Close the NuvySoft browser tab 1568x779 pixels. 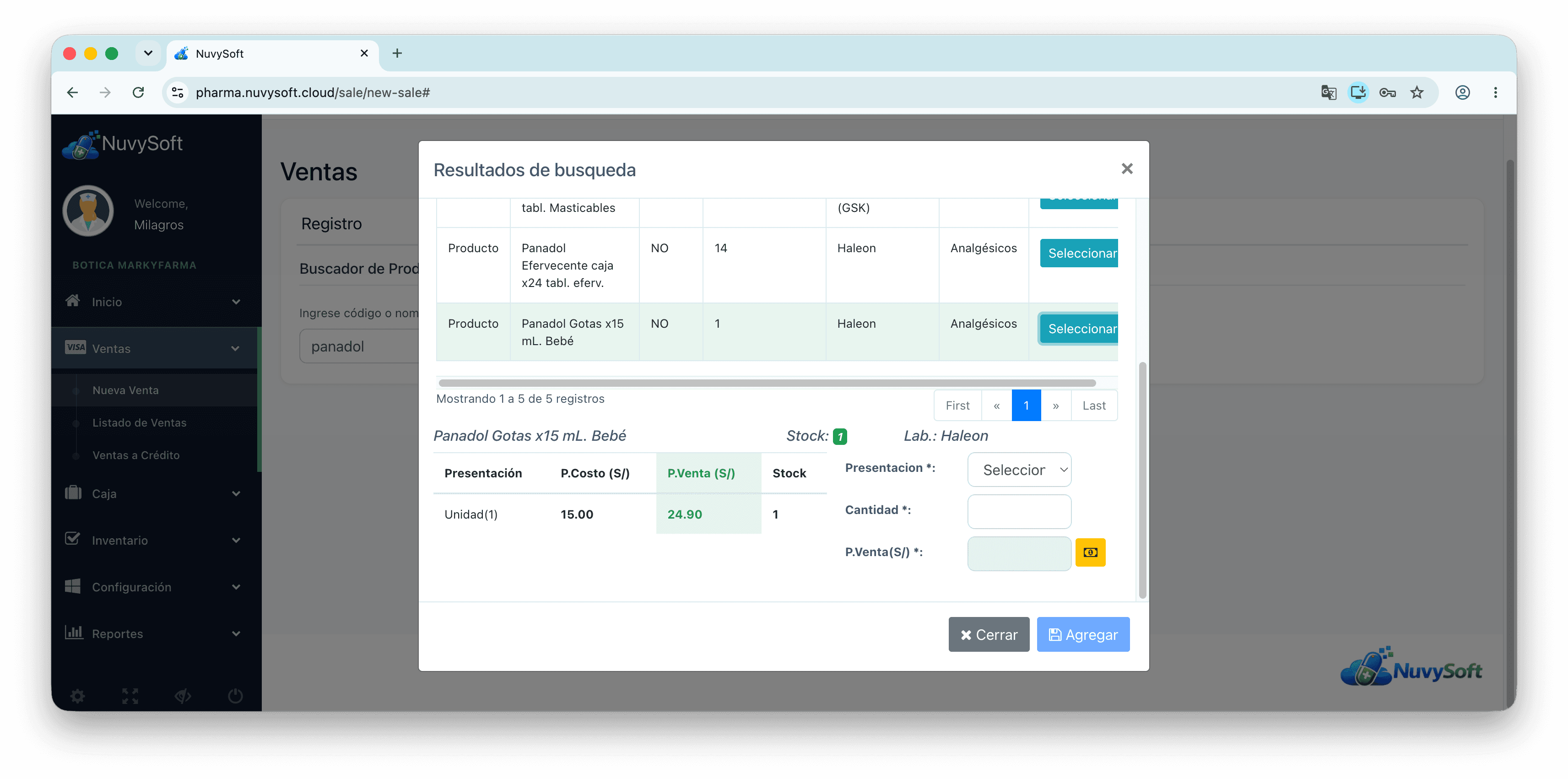pos(364,54)
